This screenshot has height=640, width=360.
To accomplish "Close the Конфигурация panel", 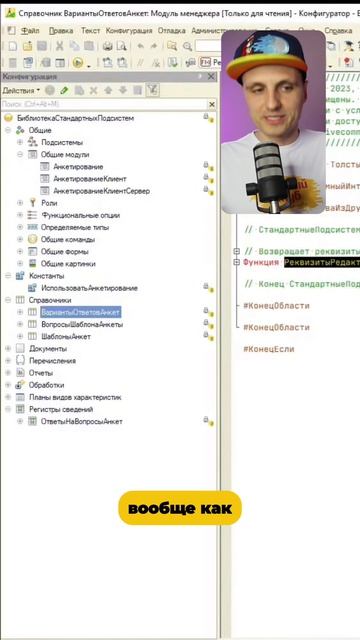I will pyautogui.click(x=211, y=77).
